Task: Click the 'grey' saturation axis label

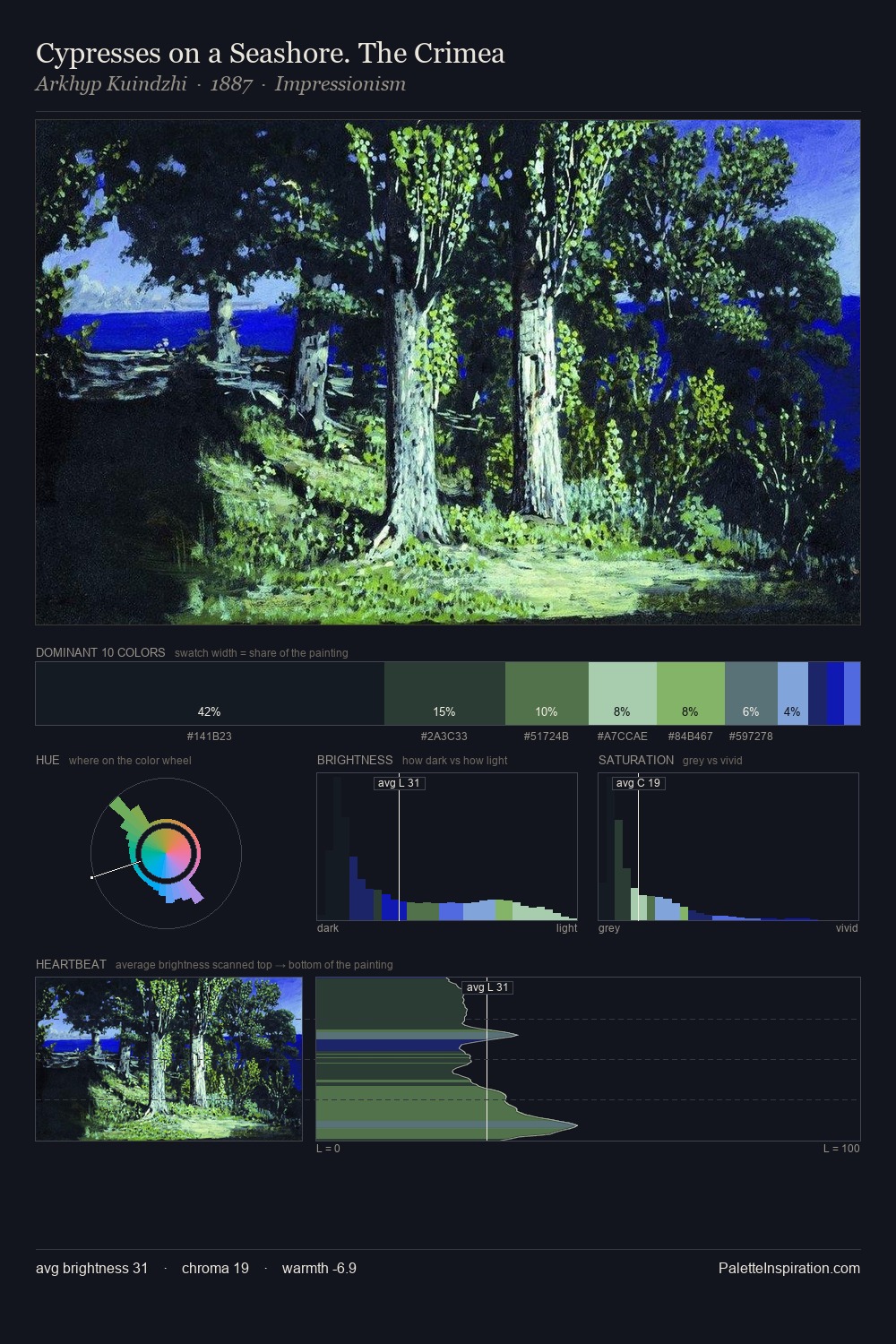Action: point(609,928)
